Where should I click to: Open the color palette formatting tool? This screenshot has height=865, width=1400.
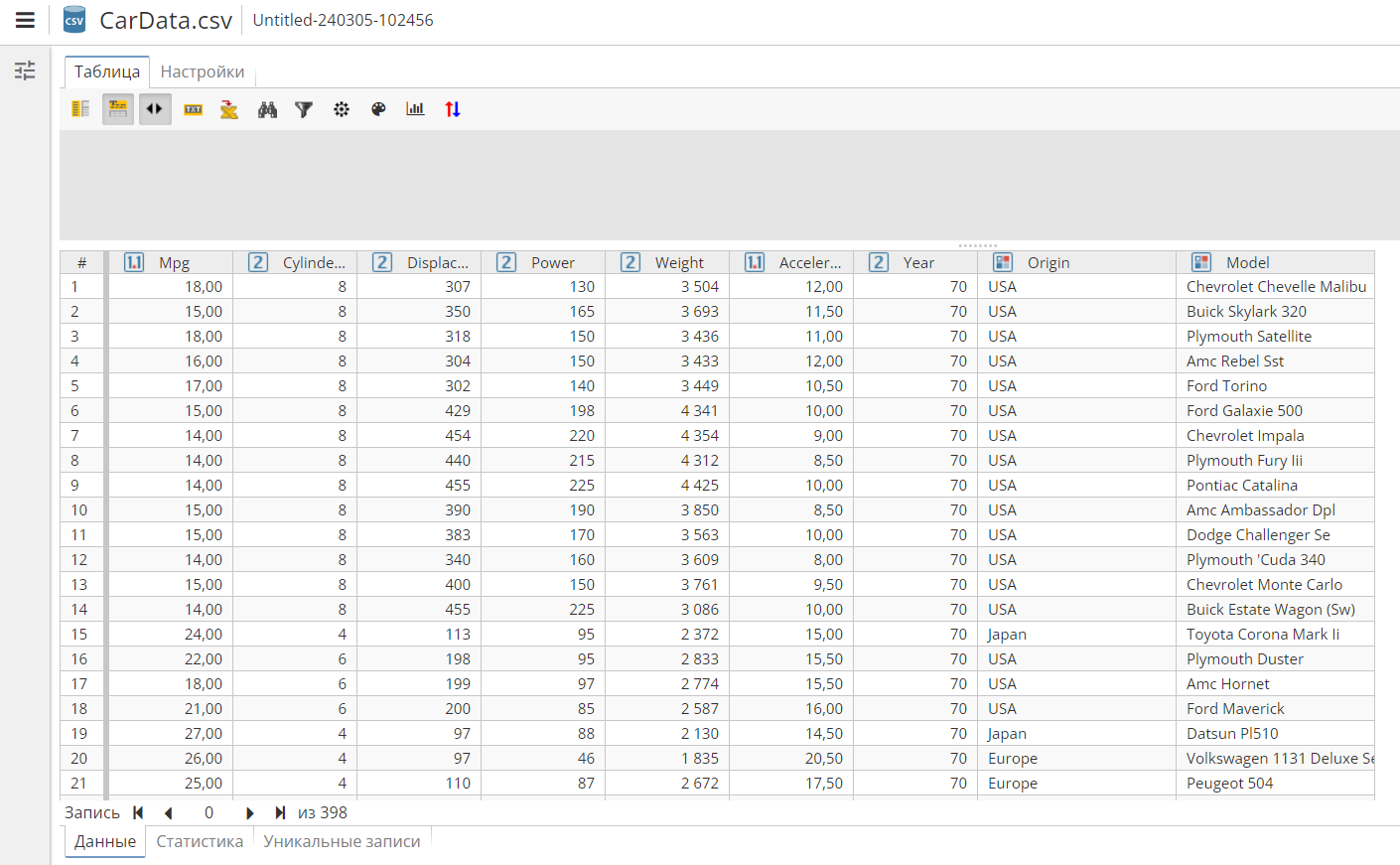[378, 109]
